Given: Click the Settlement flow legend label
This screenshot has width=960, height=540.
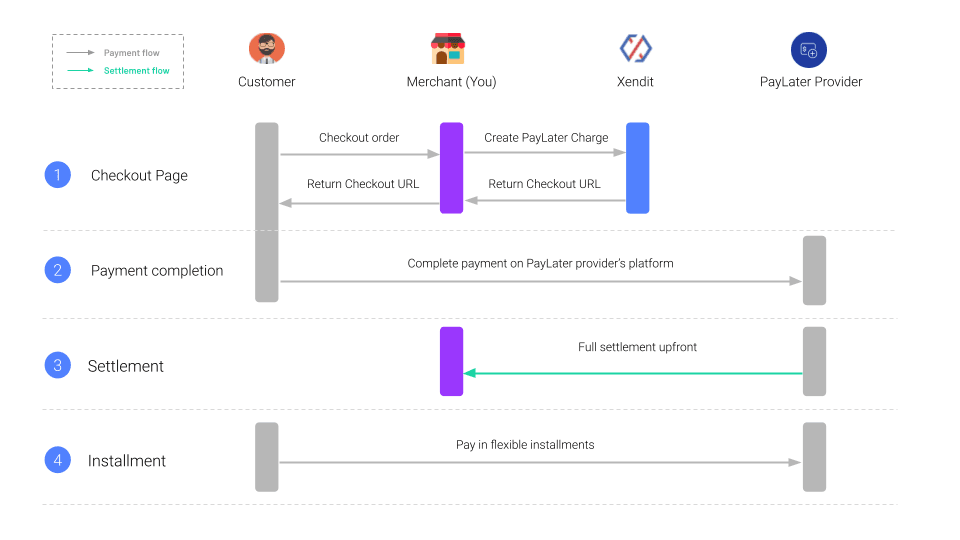Looking at the screenshot, I should click(x=137, y=71).
